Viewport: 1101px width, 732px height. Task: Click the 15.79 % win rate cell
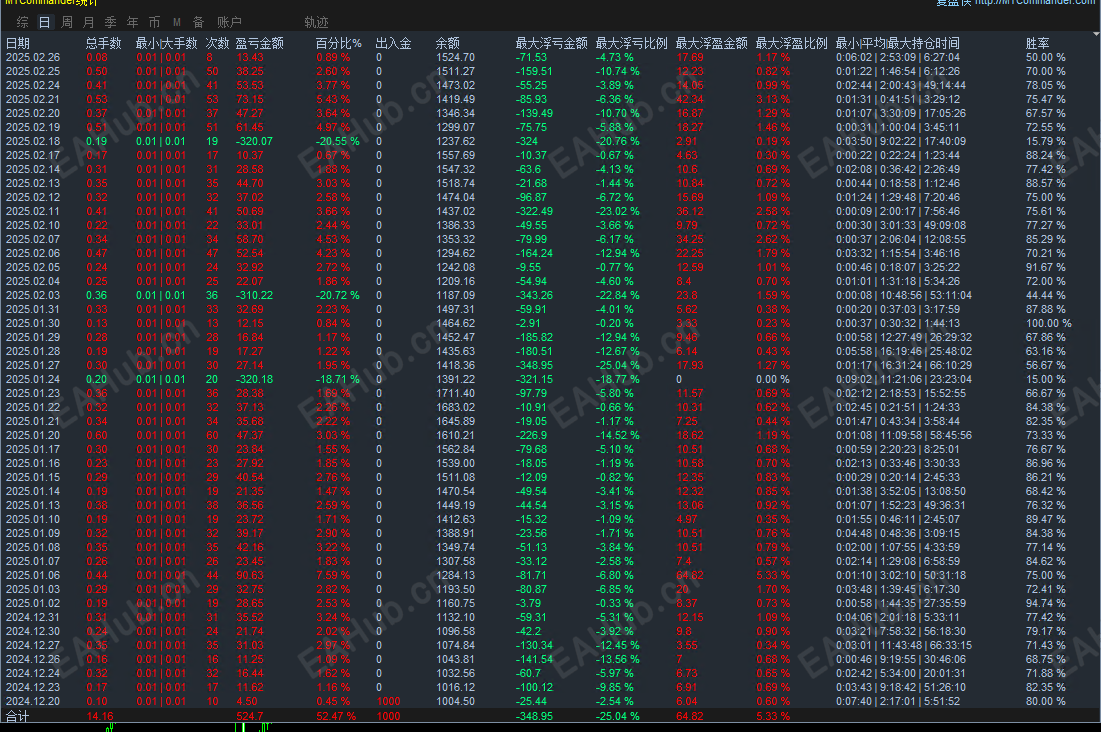point(1046,141)
